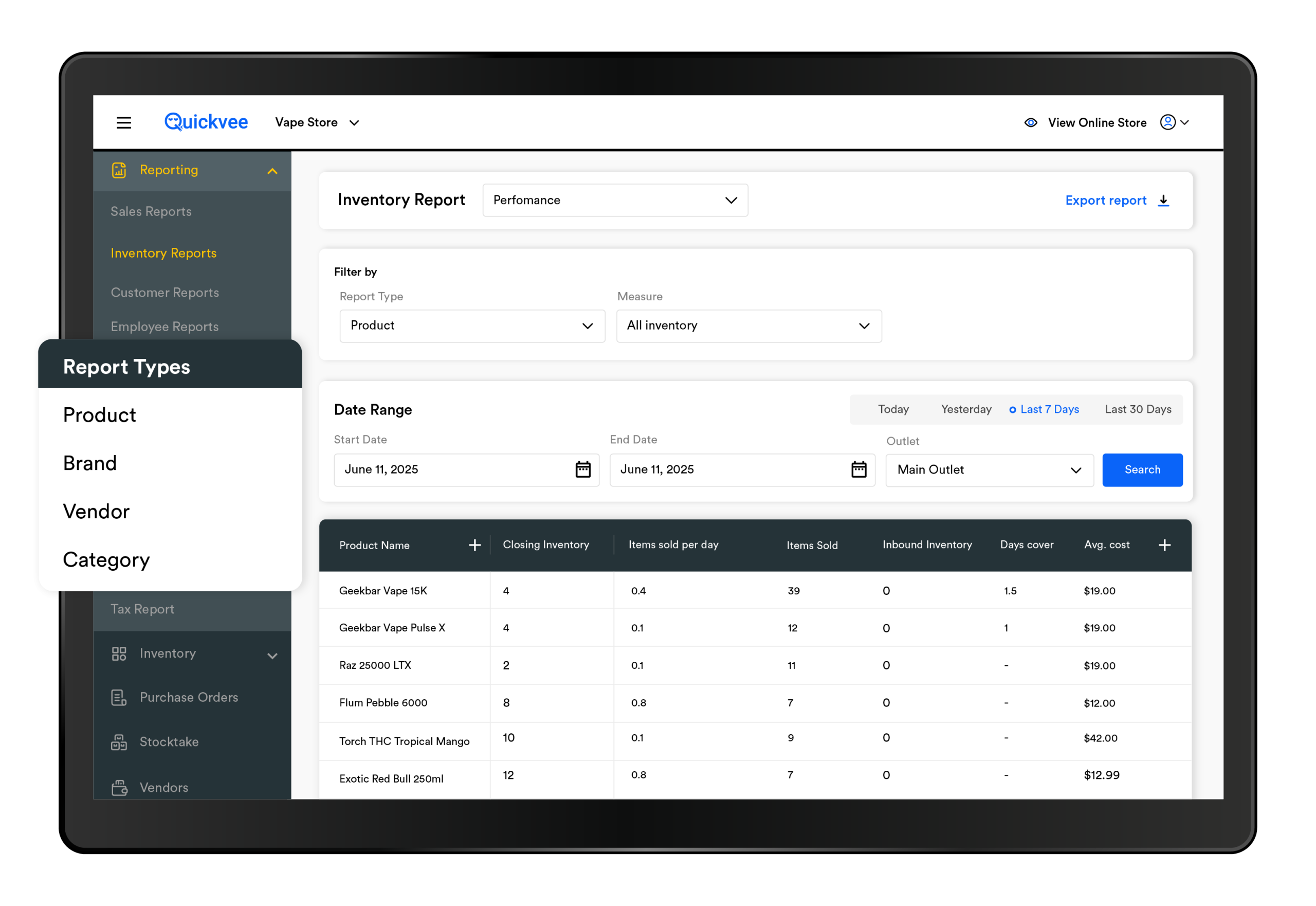Click plus icon after Avg. cost column
The width and height of the screenshot is (1316, 906).
(1164, 545)
